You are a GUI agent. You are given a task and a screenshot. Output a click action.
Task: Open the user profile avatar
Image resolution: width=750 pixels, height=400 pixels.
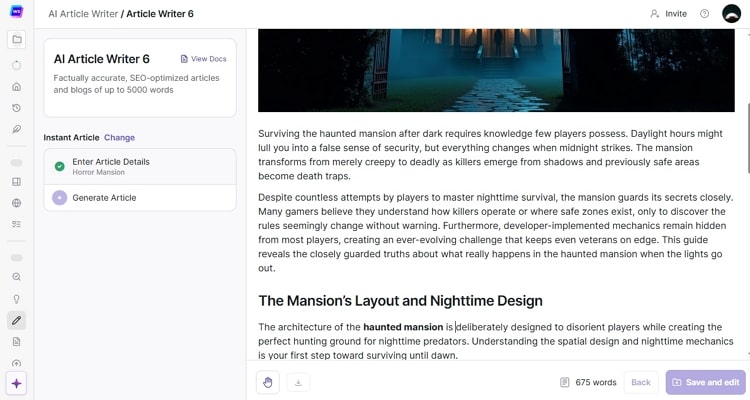[731, 13]
